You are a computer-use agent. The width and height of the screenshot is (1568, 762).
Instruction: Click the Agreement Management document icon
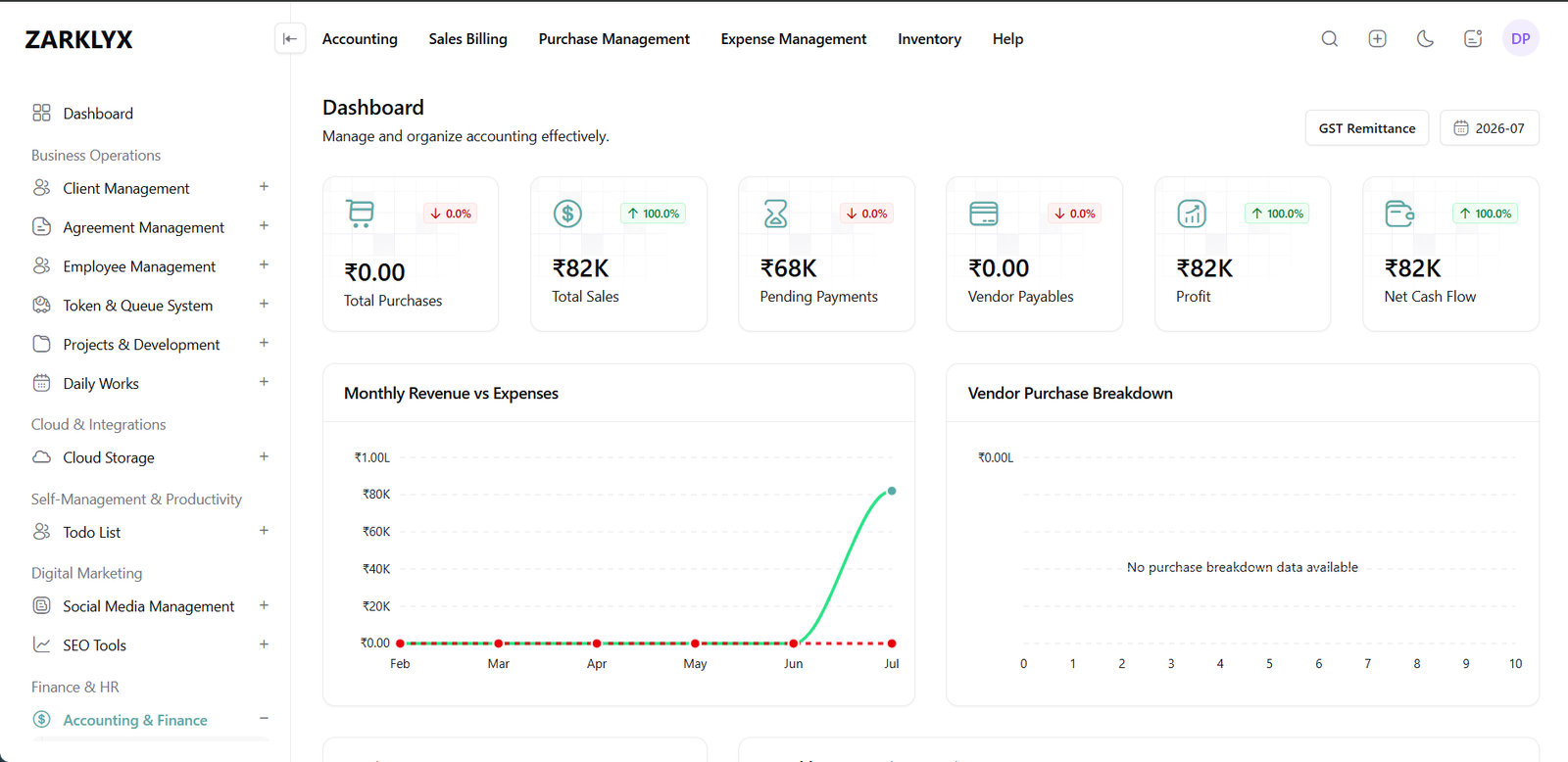41,227
